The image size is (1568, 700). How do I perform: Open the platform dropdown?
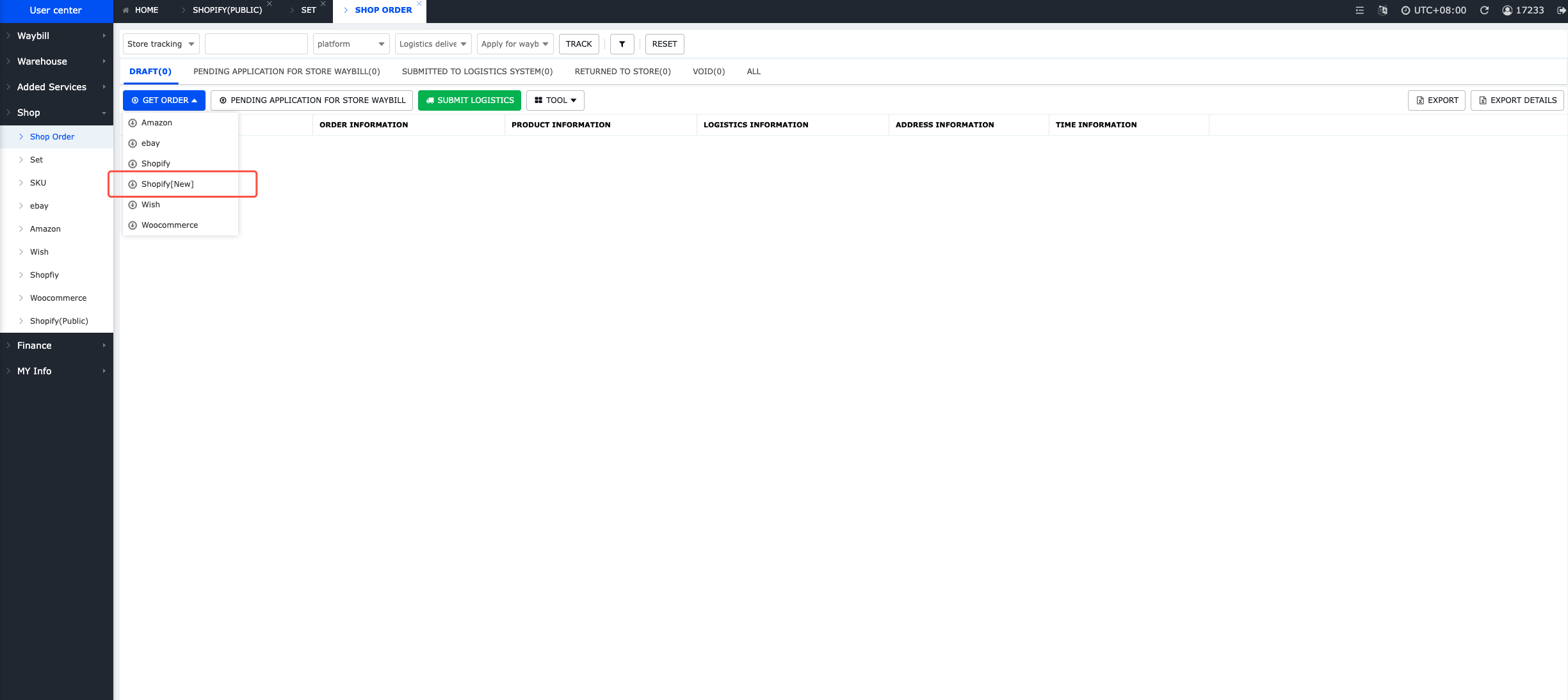[351, 44]
